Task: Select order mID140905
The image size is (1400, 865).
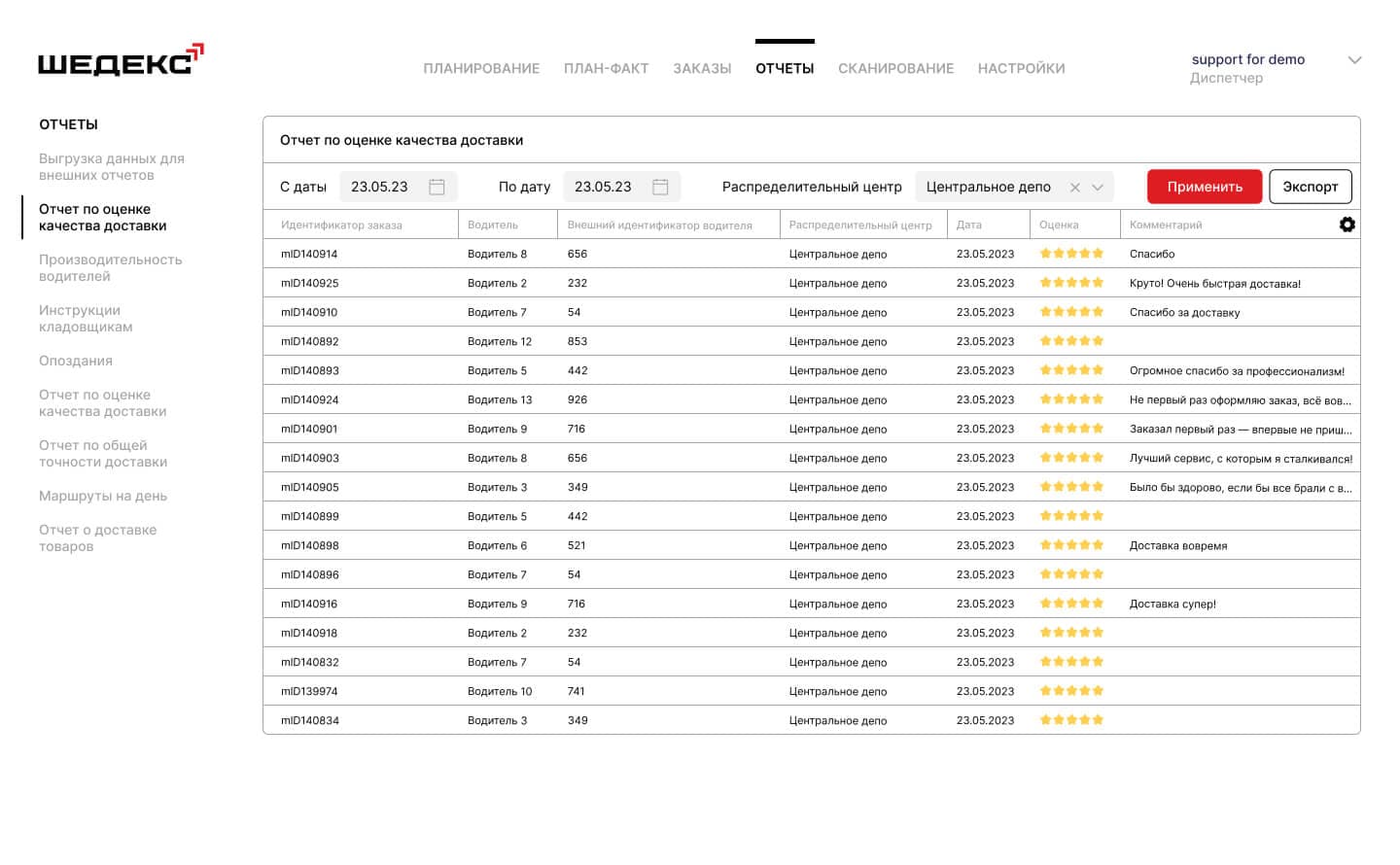Action: click(x=309, y=487)
